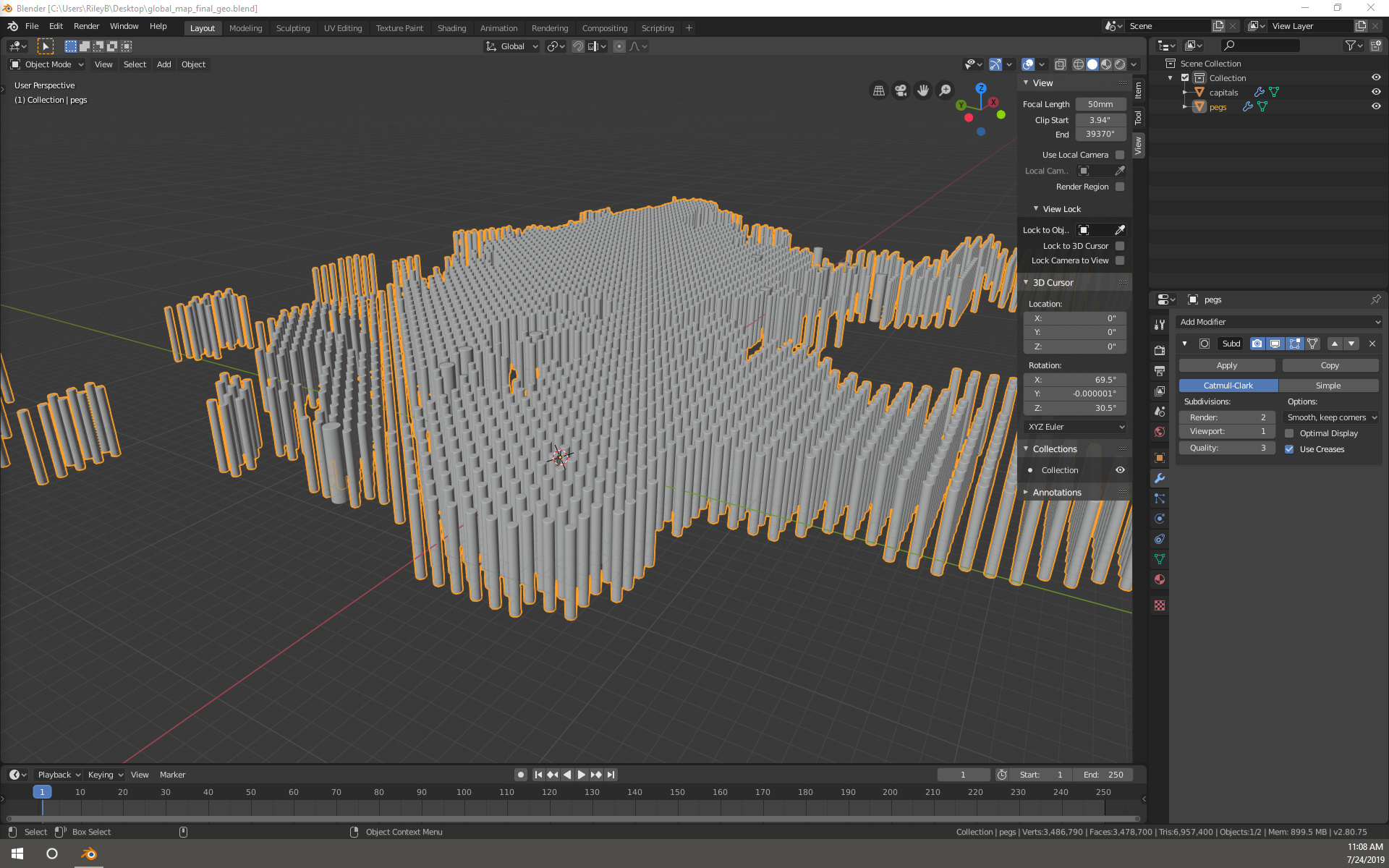The height and width of the screenshot is (868, 1389).
Task: Apply the Subdivision Surface modifier
Action: pos(1226,365)
